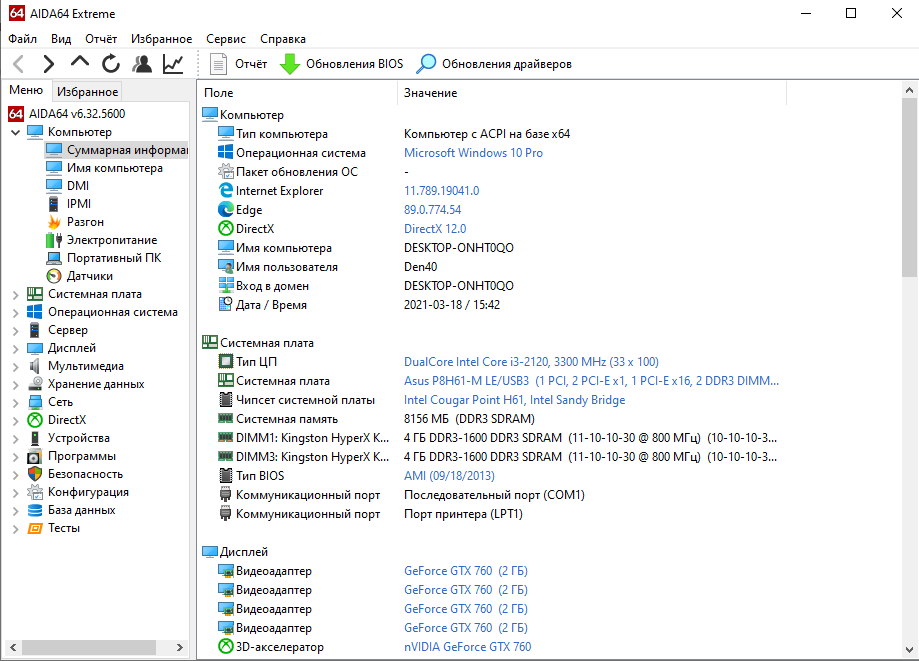Click the Разгон flame icon
Screen dimensions: 919x661
click(54, 222)
